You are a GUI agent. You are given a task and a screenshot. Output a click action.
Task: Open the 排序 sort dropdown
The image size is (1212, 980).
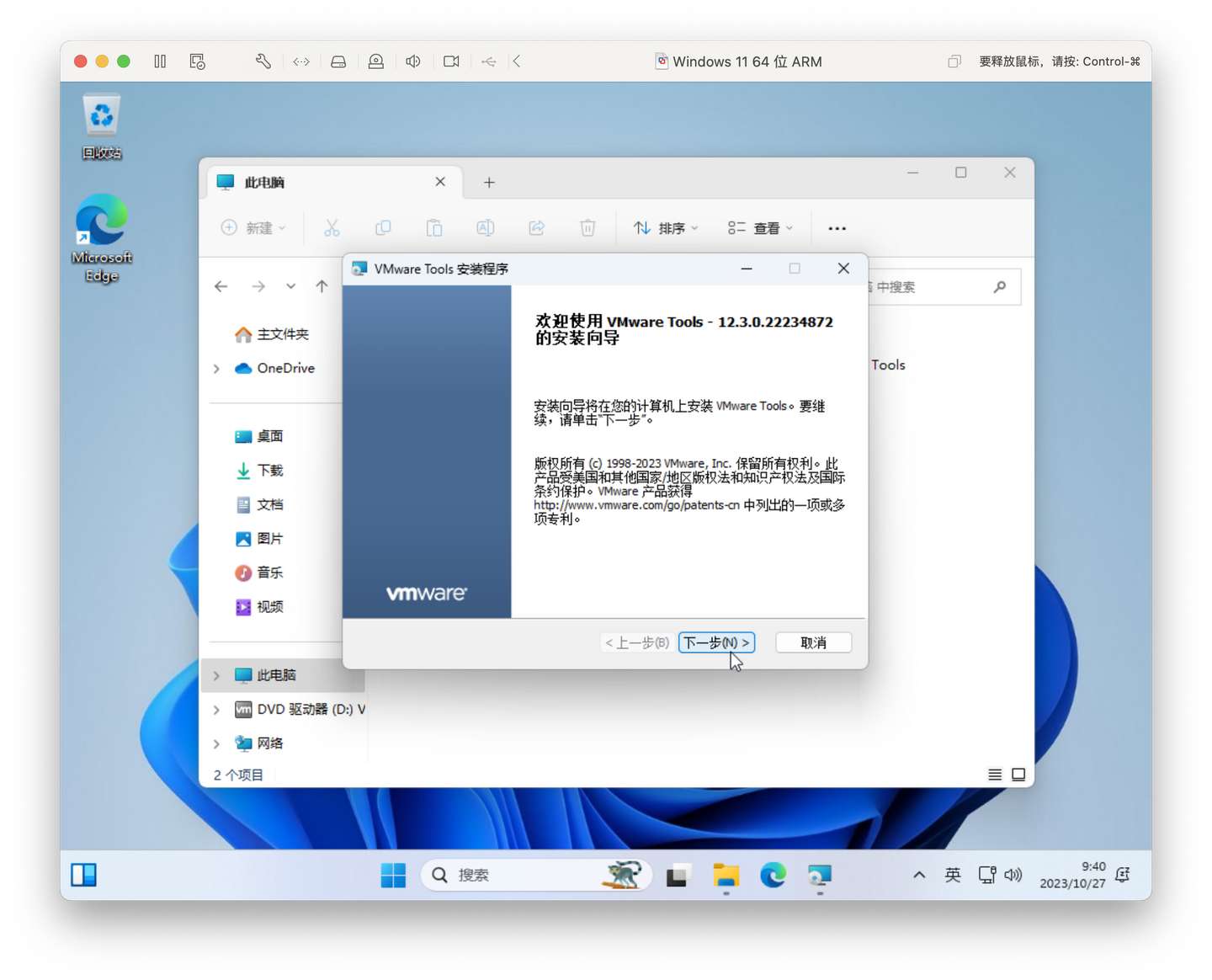[x=666, y=228]
